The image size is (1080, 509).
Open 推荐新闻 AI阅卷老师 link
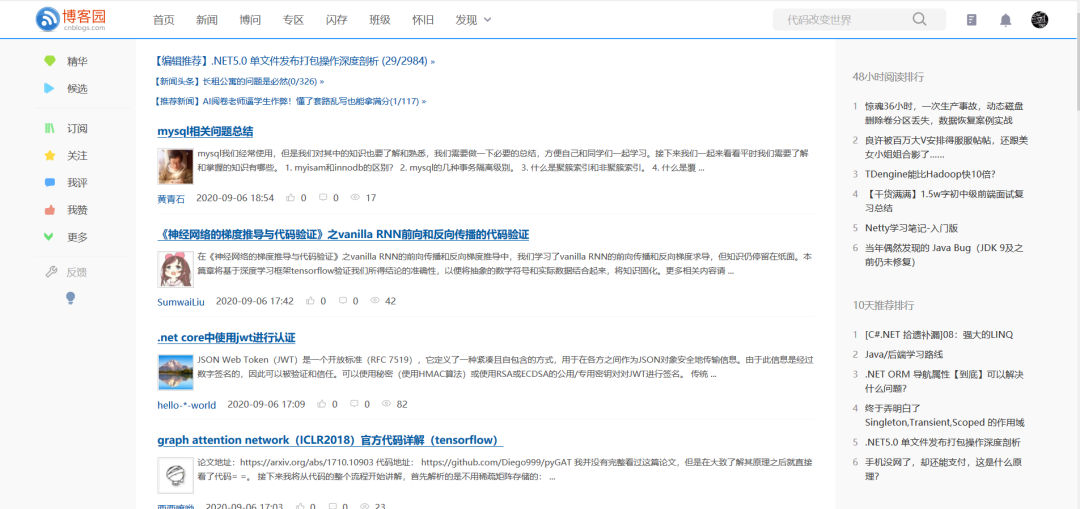point(290,101)
